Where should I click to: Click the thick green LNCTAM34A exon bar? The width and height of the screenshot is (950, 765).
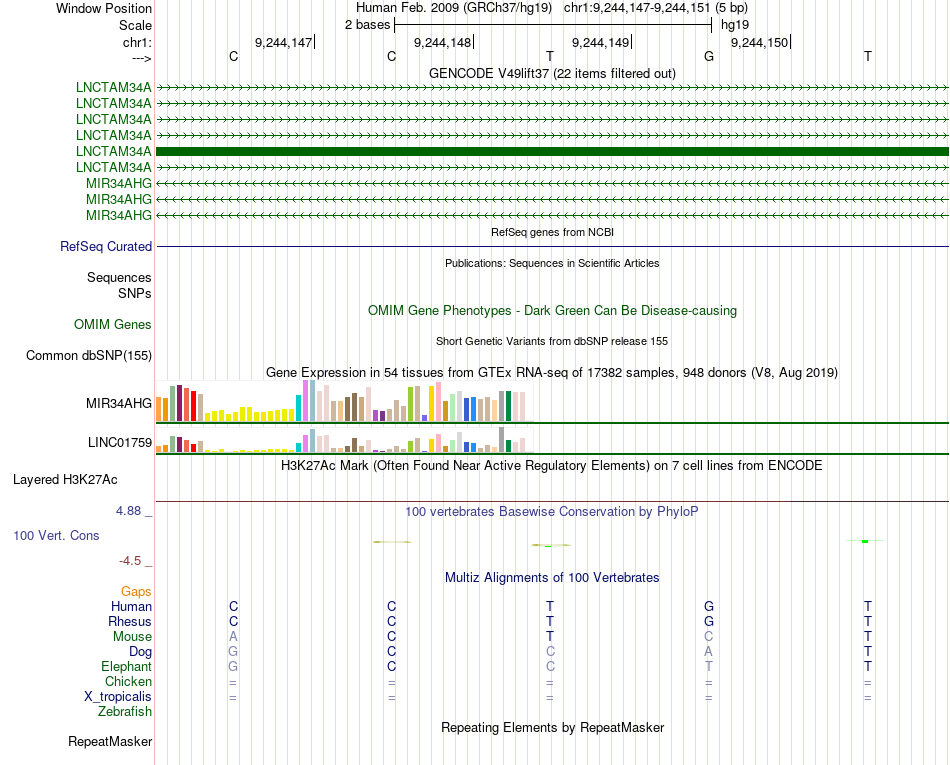click(553, 151)
